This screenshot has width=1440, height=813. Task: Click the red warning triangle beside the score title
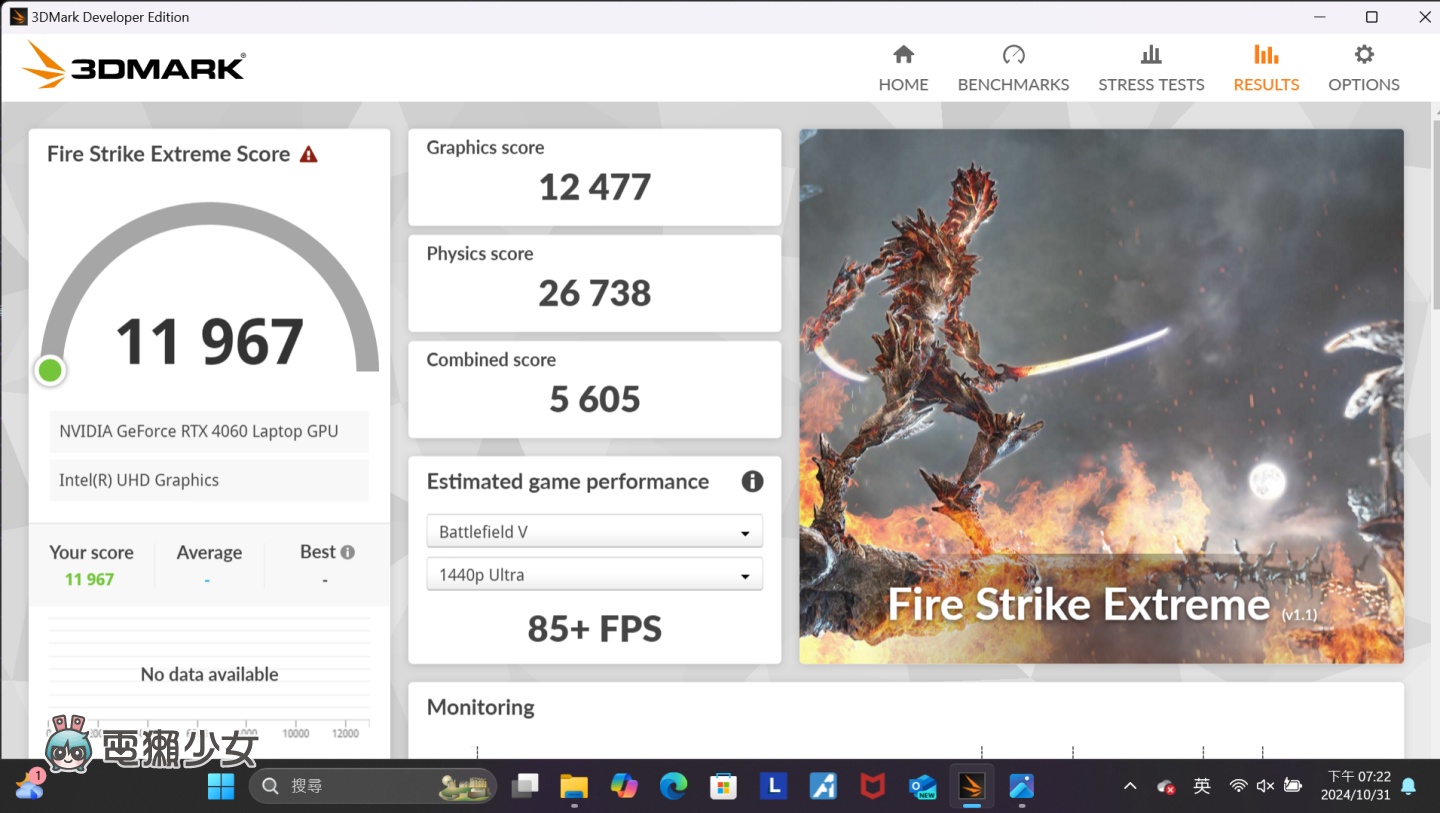(309, 154)
